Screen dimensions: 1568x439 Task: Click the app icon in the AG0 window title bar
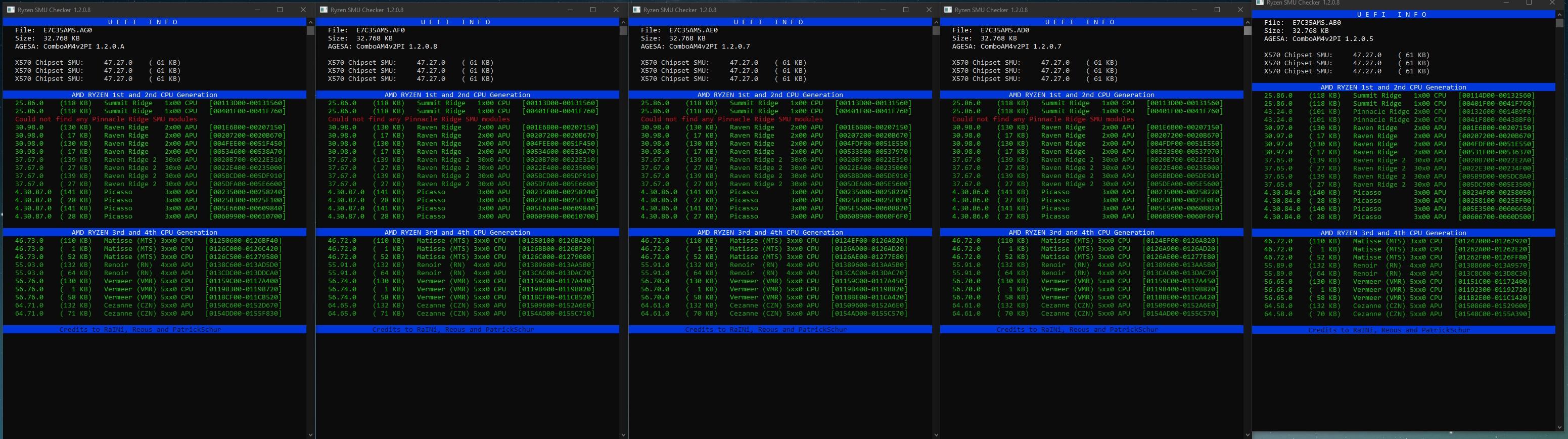click(10, 10)
